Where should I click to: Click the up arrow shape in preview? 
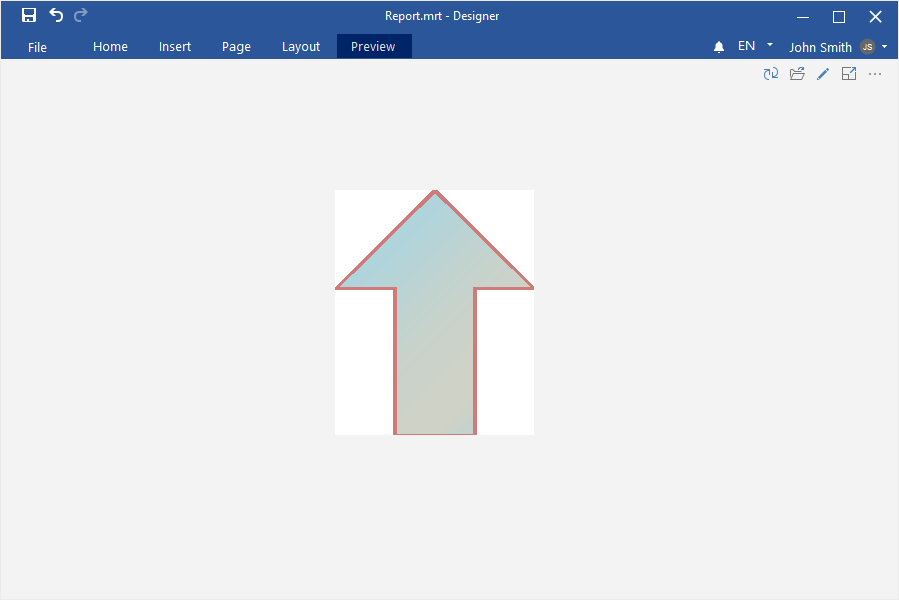pos(435,320)
